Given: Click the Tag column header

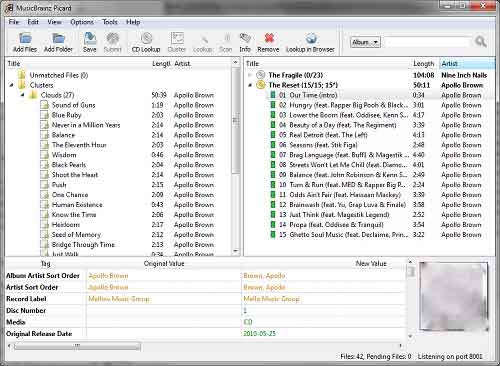Looking at the screenshot, I should coord(46,264).
